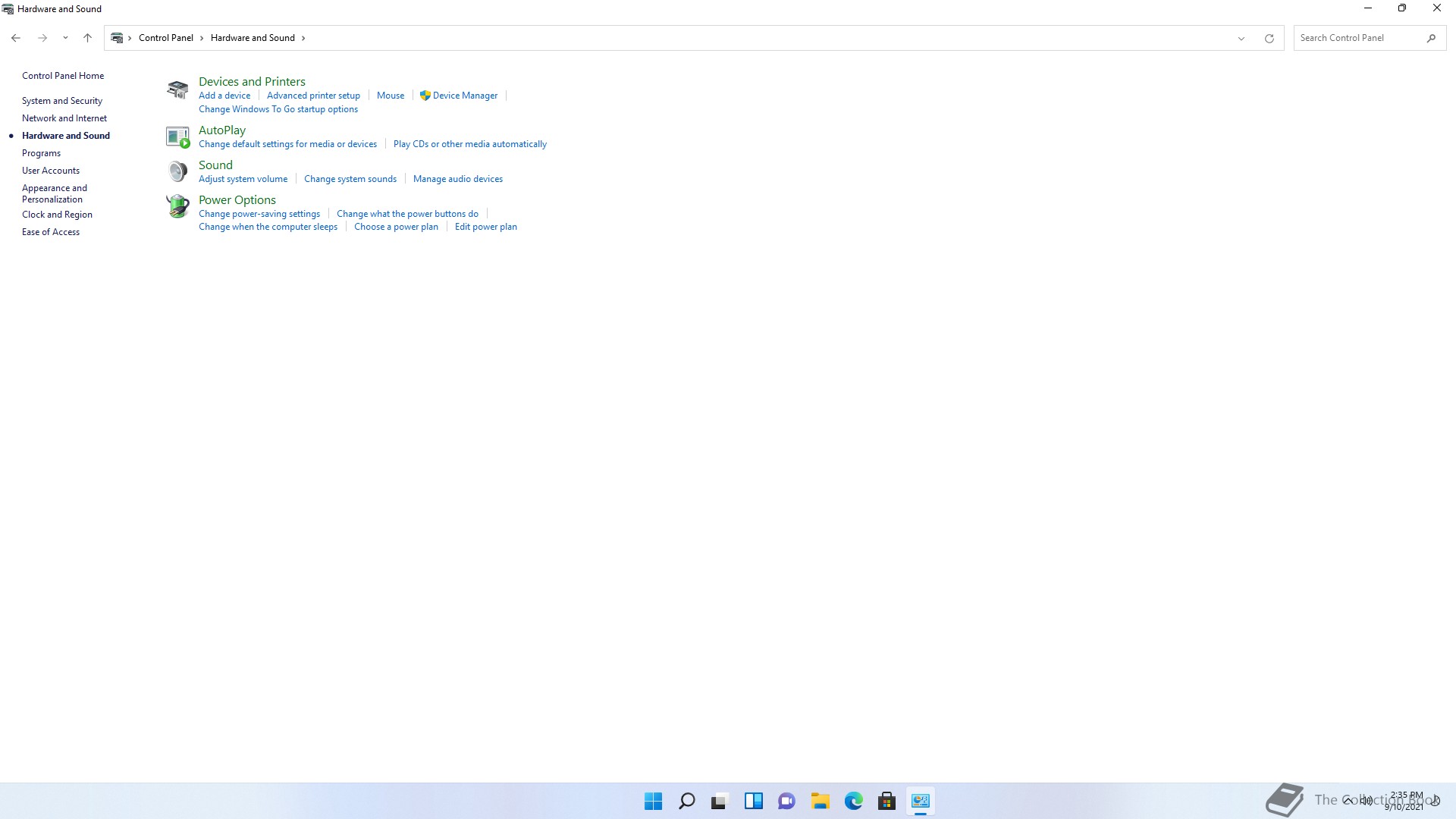Go to Network and Internet

pos(64,118)
